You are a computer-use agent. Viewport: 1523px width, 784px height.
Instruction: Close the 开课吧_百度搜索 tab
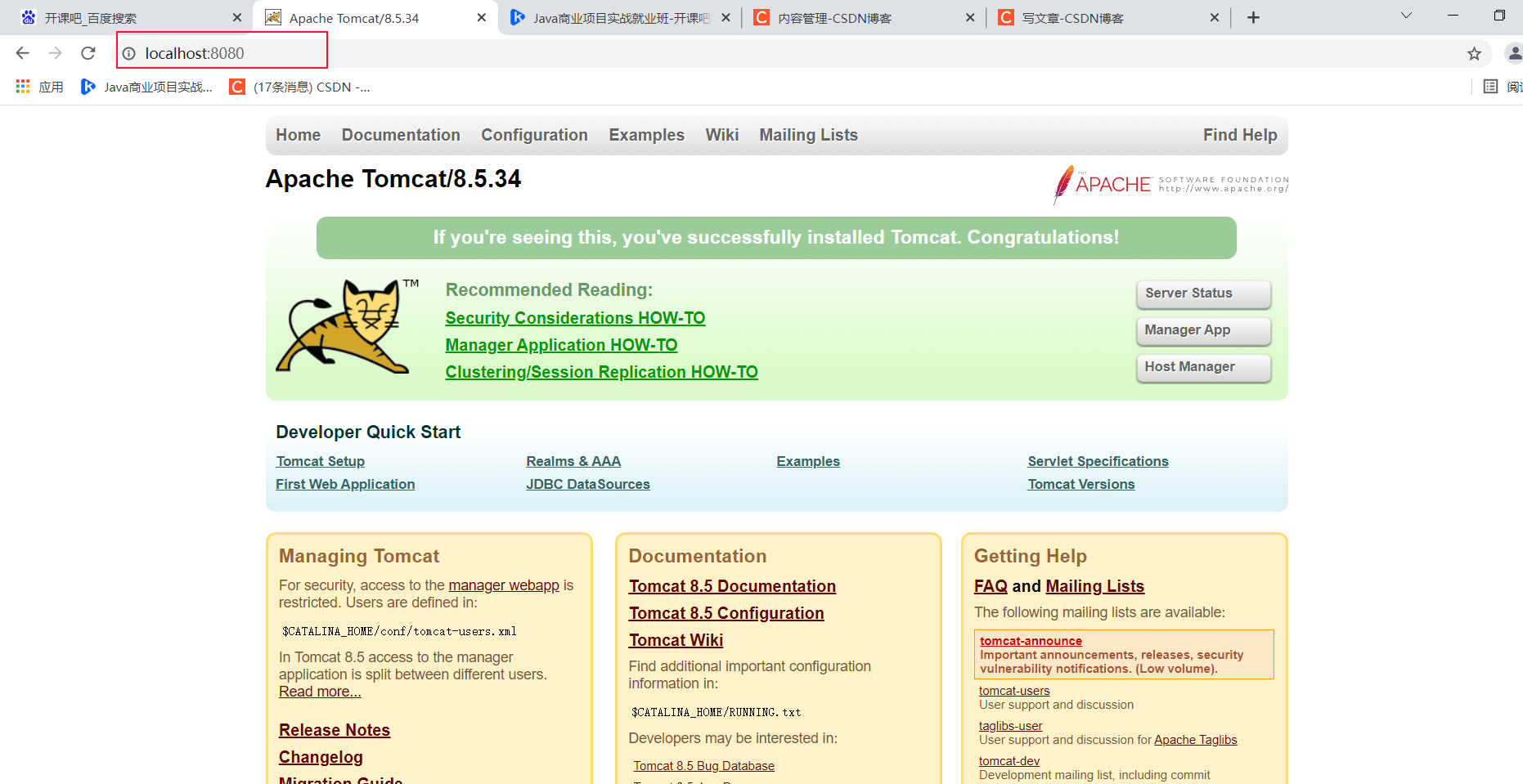237,17
